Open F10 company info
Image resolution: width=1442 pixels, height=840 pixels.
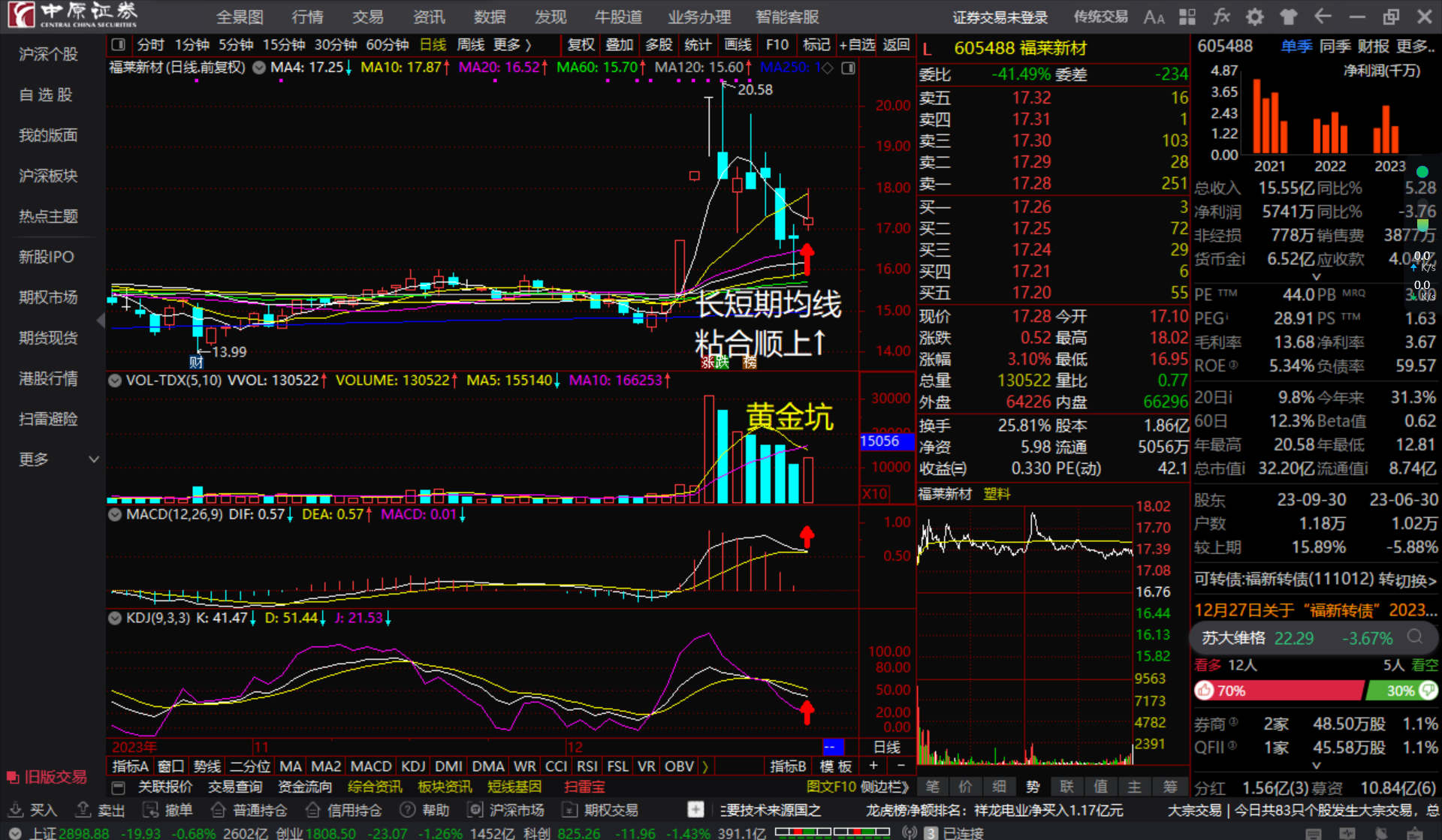pyautogui.click(x=777, y=45)
